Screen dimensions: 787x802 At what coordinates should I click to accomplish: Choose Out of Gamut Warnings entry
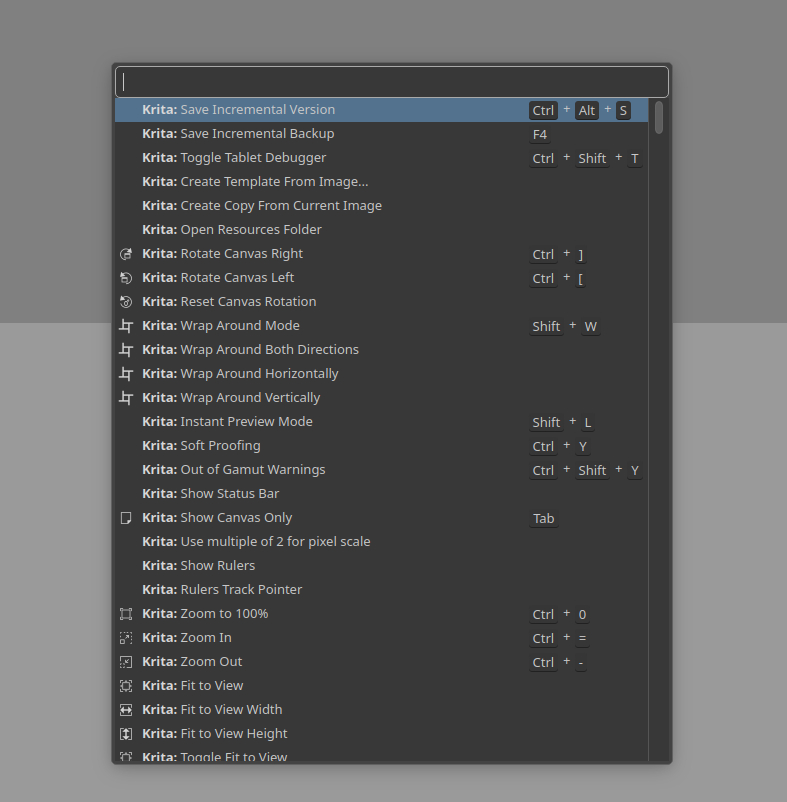coord(252,470)
